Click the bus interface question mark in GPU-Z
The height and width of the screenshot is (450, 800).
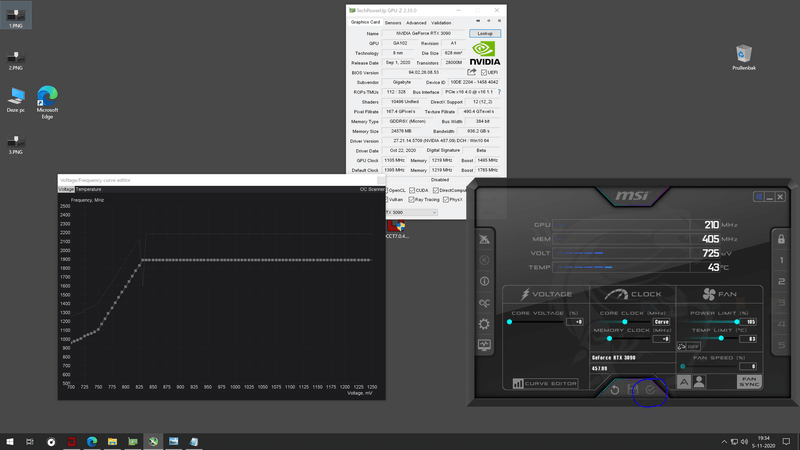499,92
